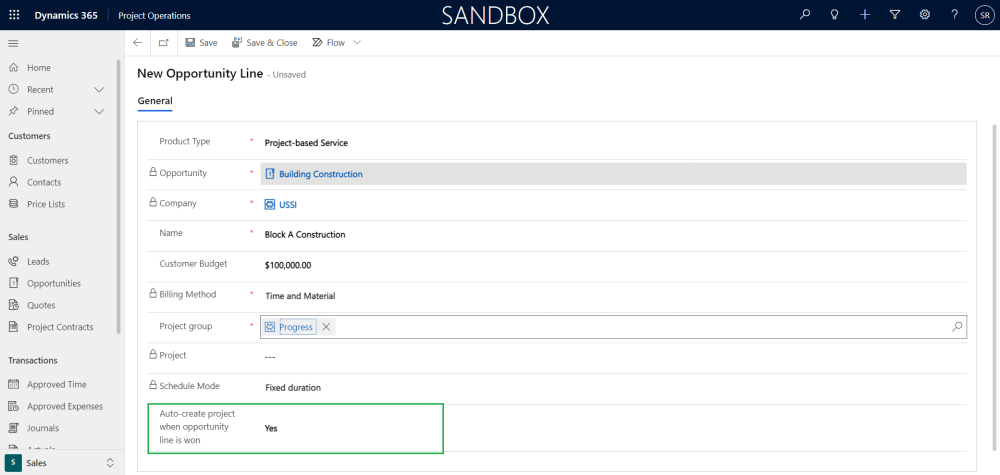Screen dimensions: 1000x475
Task: Open Price Lists in the sidebar
Action: coord(46,204)
